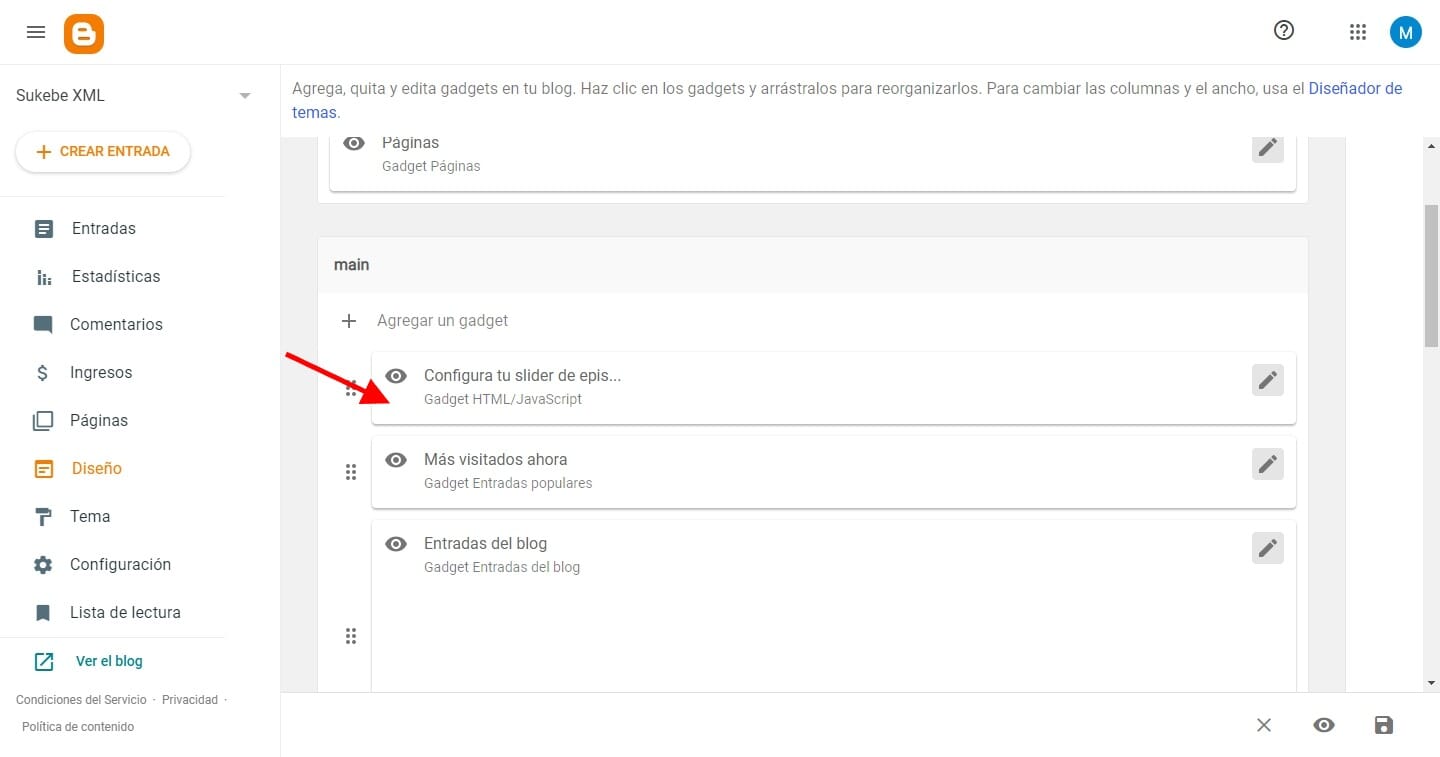Expand the Sukebe XML blog selector
This screenshot has height=757, width=1440.
pos(245,96)
